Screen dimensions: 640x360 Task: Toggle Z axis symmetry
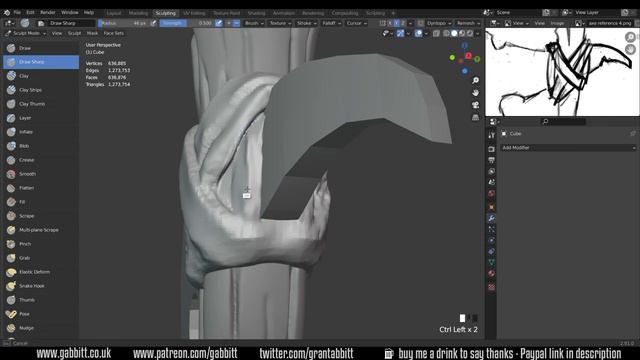pos(403,23)
